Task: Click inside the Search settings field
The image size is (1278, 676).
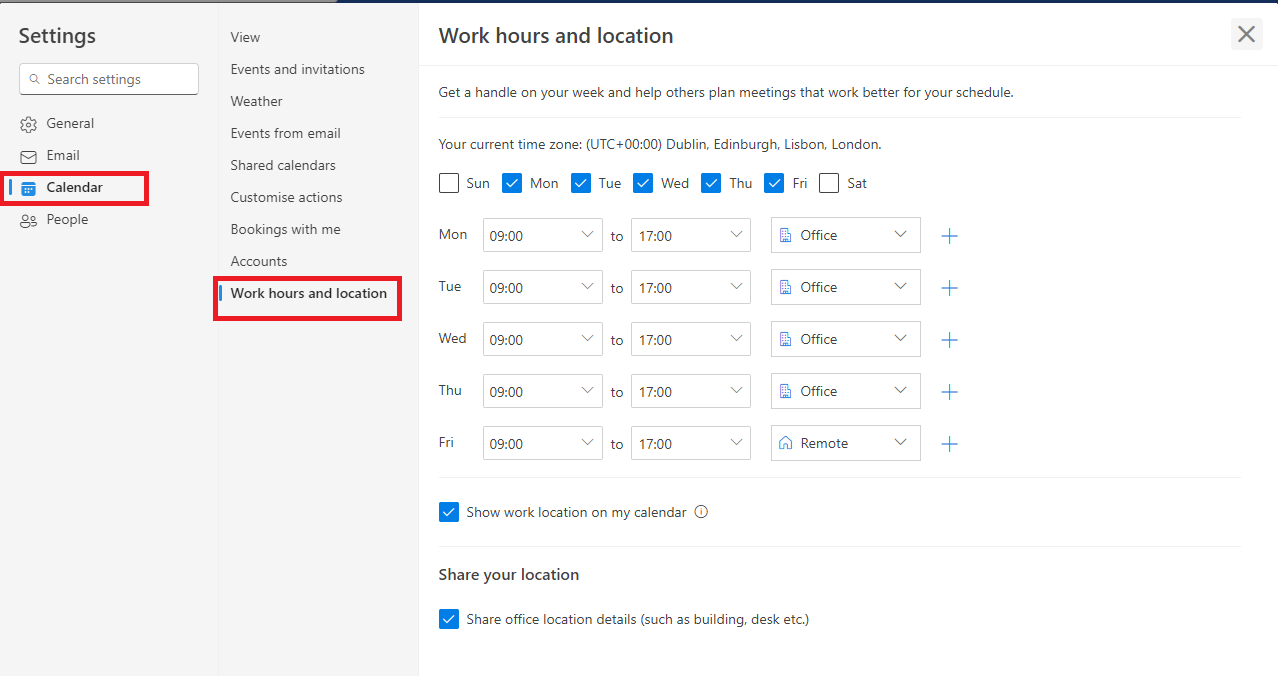Action: pos(108,78)
